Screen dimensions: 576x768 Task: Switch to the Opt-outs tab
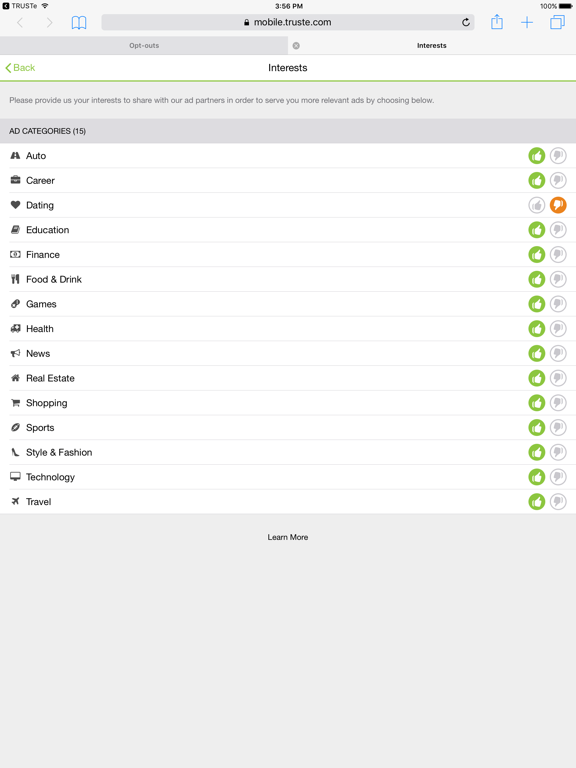point(144,46)
